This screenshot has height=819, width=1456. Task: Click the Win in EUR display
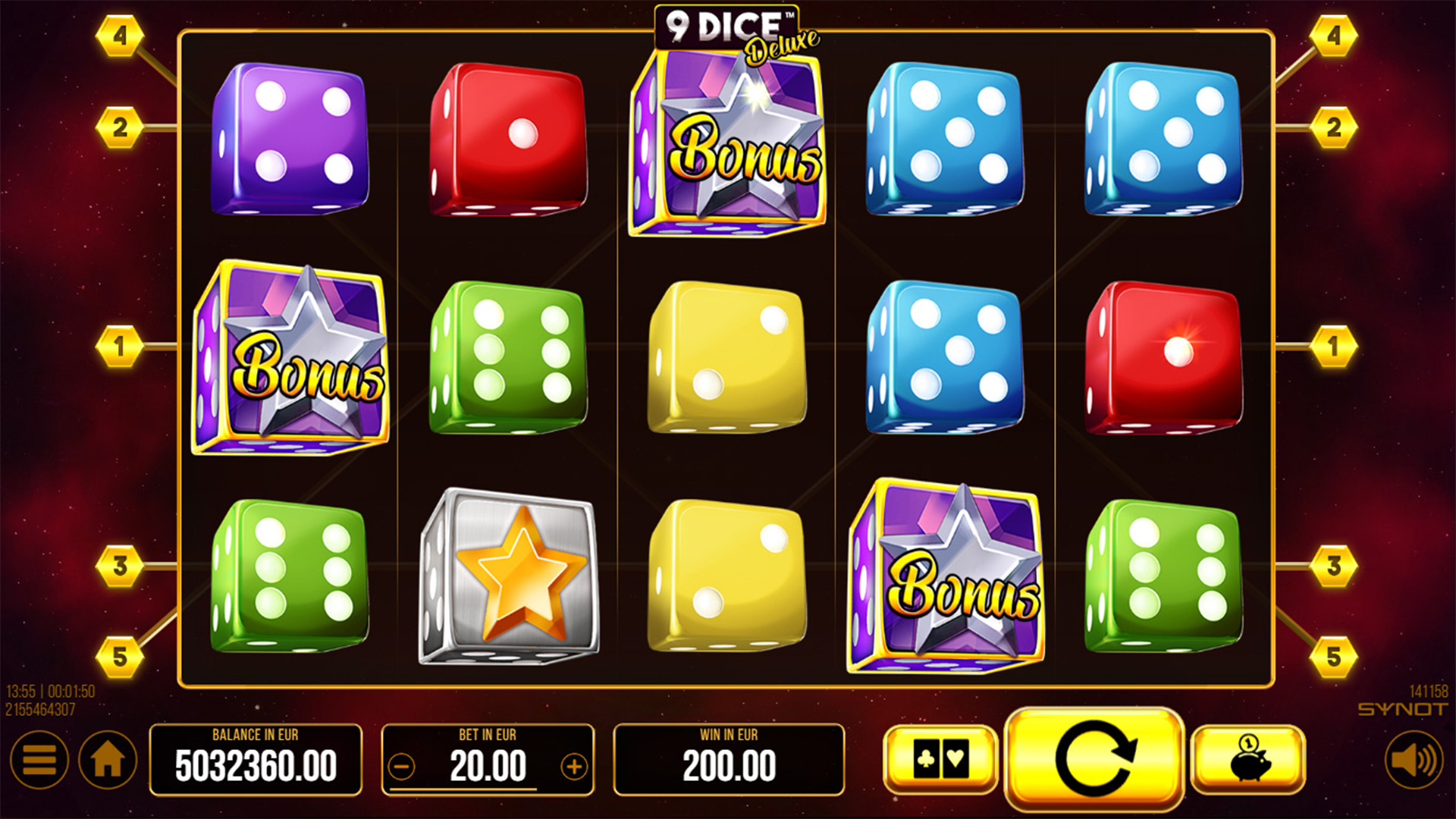729,760
